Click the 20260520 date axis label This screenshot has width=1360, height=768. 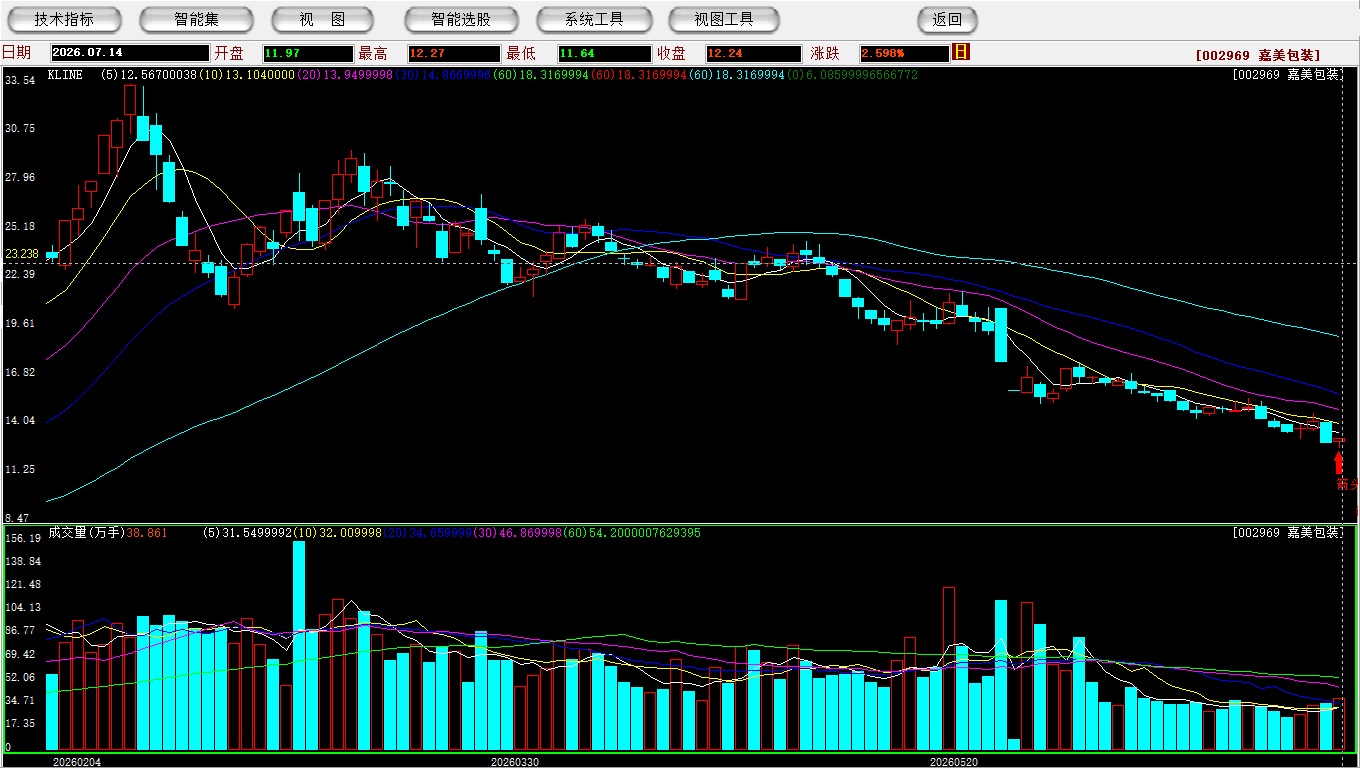coord(955,761)
